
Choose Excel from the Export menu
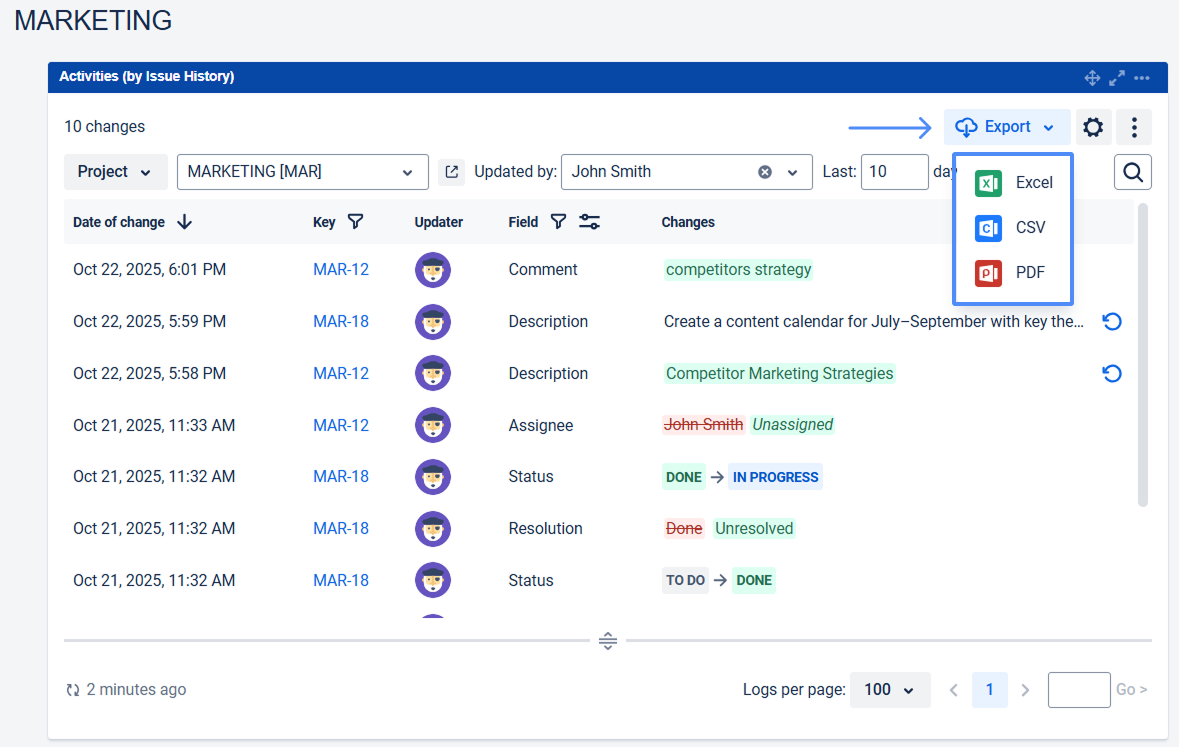pos(1014,183)
